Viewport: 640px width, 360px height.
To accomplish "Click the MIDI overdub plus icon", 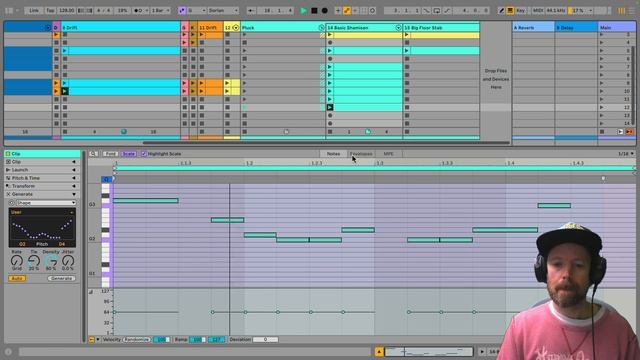I will [338, 11].
